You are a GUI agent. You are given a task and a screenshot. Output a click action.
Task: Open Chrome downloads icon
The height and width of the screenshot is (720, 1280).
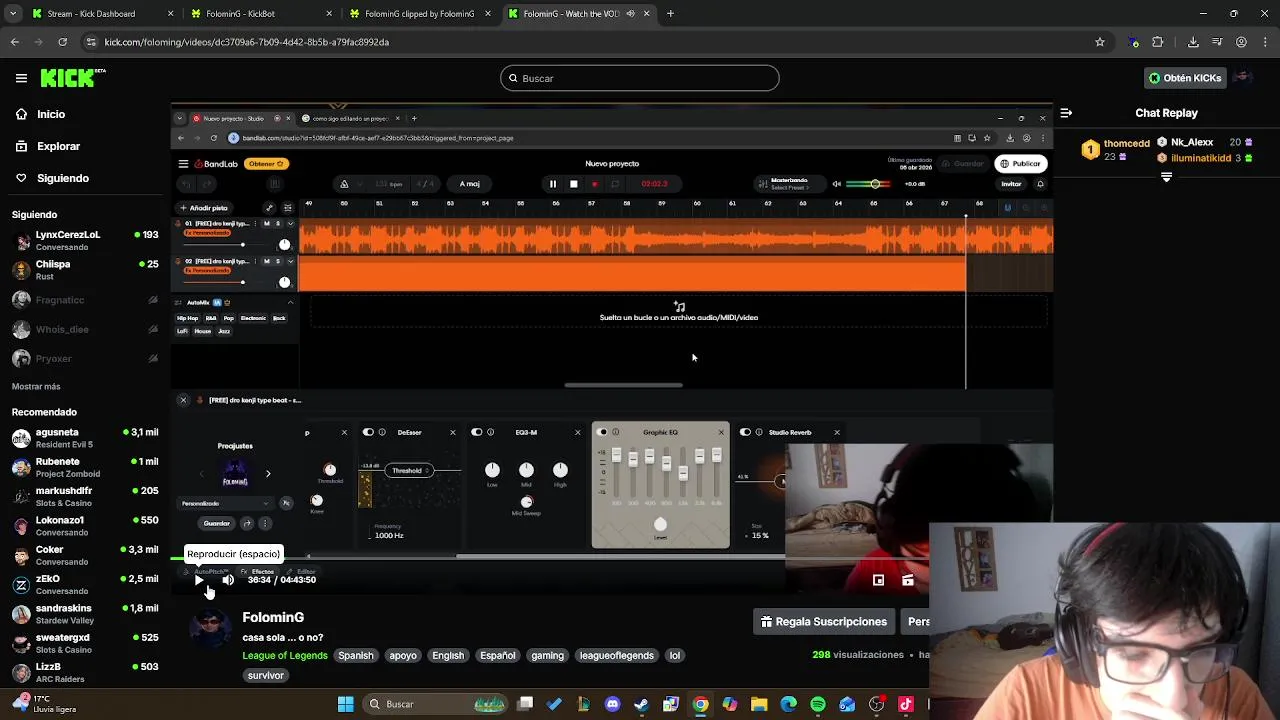(x=1193, y=42)
